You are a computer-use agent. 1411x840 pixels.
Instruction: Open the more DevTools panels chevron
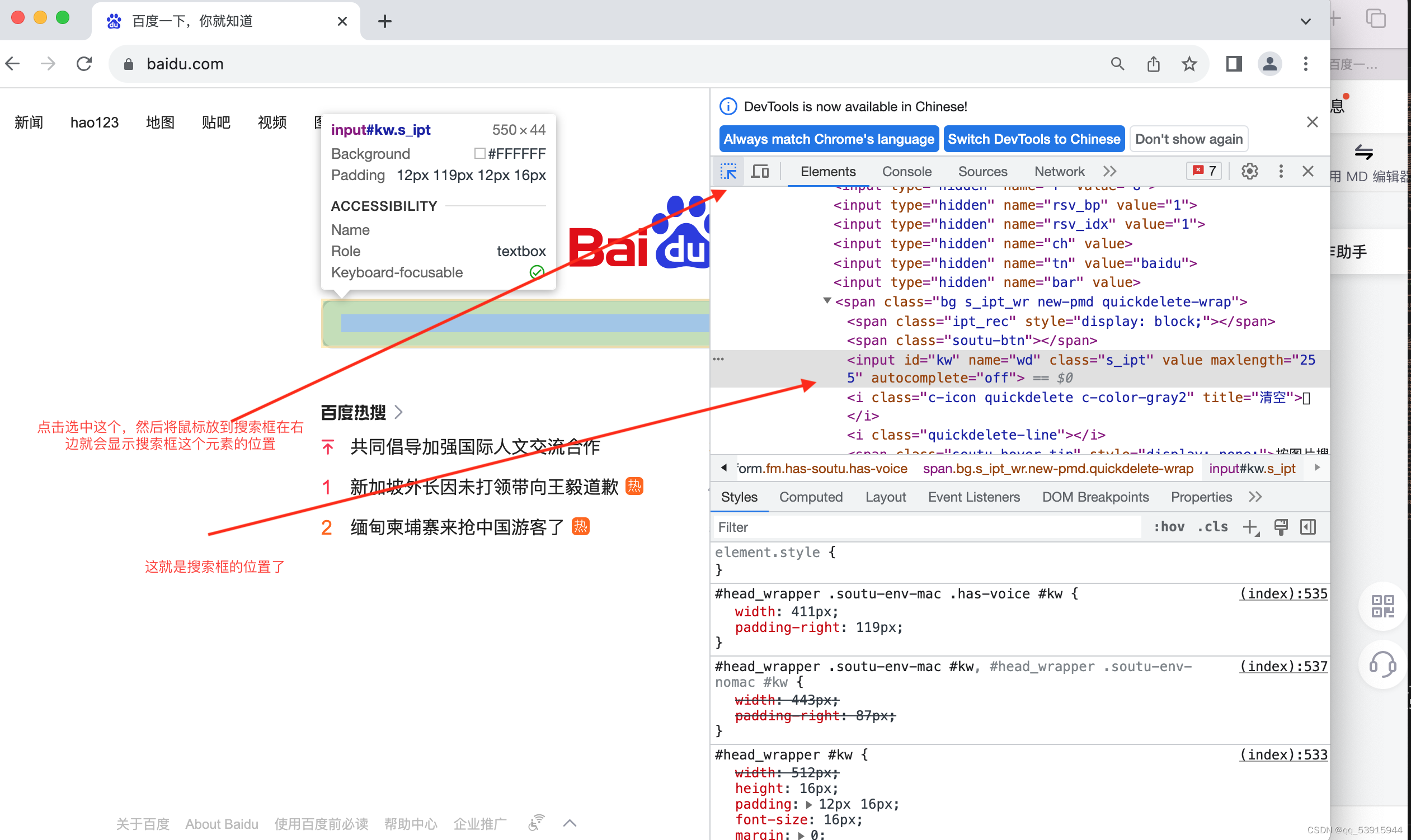[x=1109, y=171]
